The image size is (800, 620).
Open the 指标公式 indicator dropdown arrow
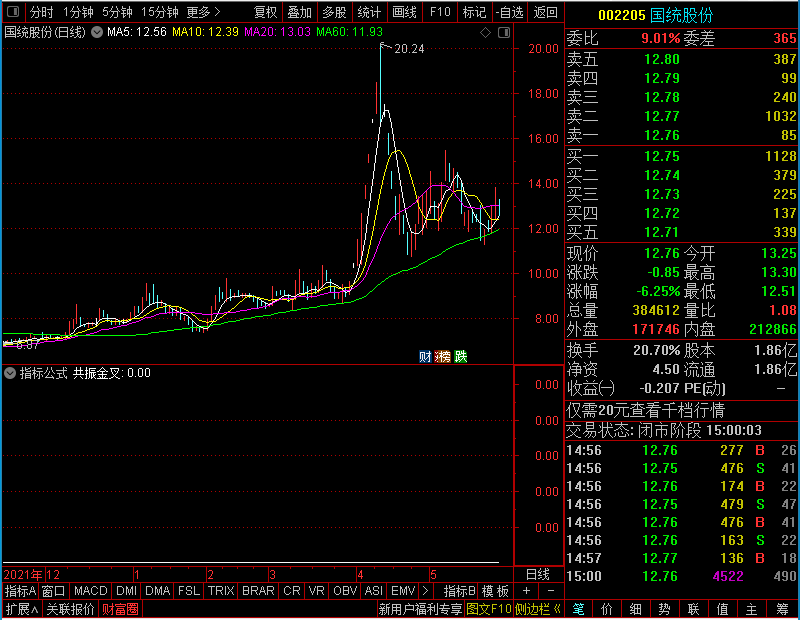(x=10, y=373)
